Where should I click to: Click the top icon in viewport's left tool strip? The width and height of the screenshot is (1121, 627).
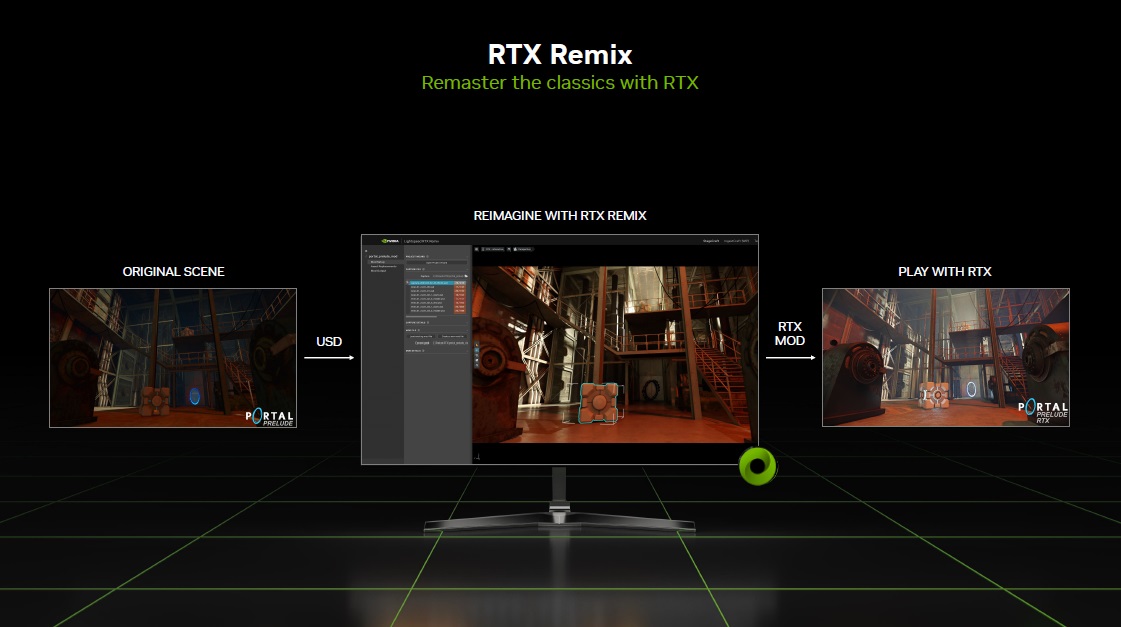click(x=477, y=346)
